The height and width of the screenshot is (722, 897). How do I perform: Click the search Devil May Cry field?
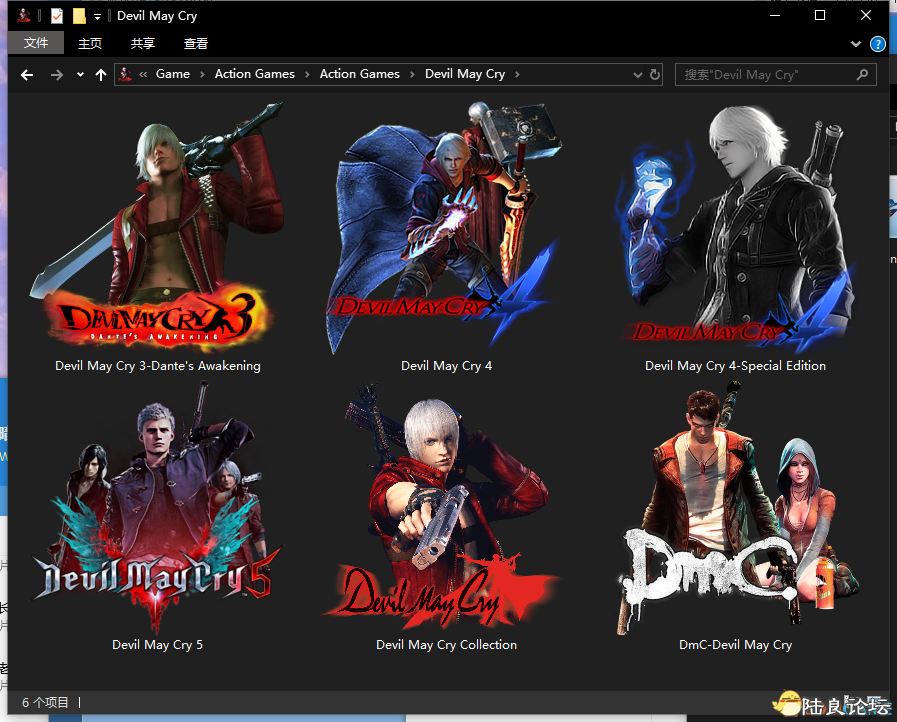[765, 75]
